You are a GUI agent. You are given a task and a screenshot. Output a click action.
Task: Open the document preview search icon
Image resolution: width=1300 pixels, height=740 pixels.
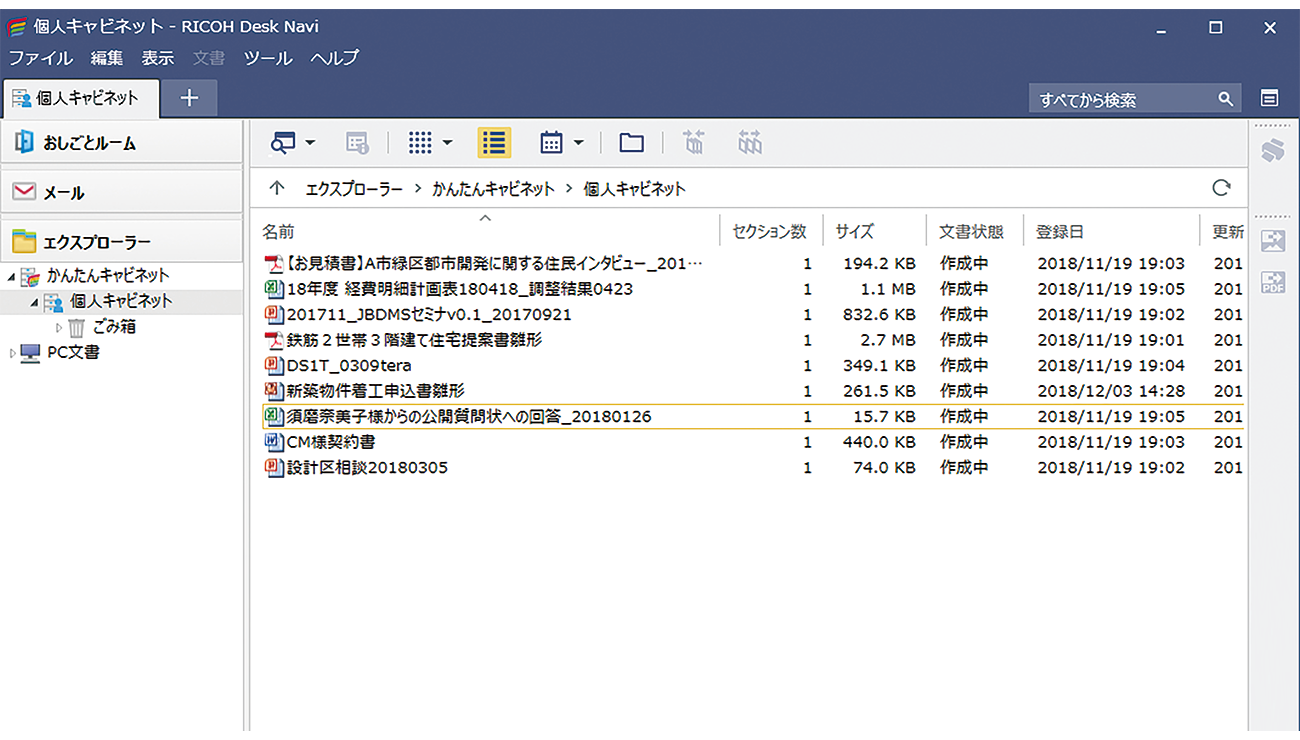pos(283,142)
